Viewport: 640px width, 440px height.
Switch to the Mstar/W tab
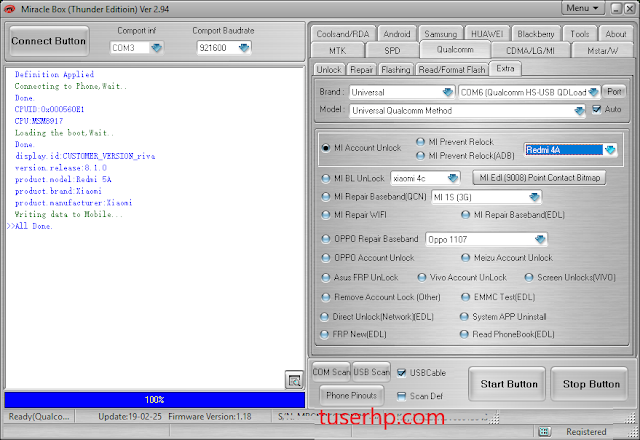602,51
